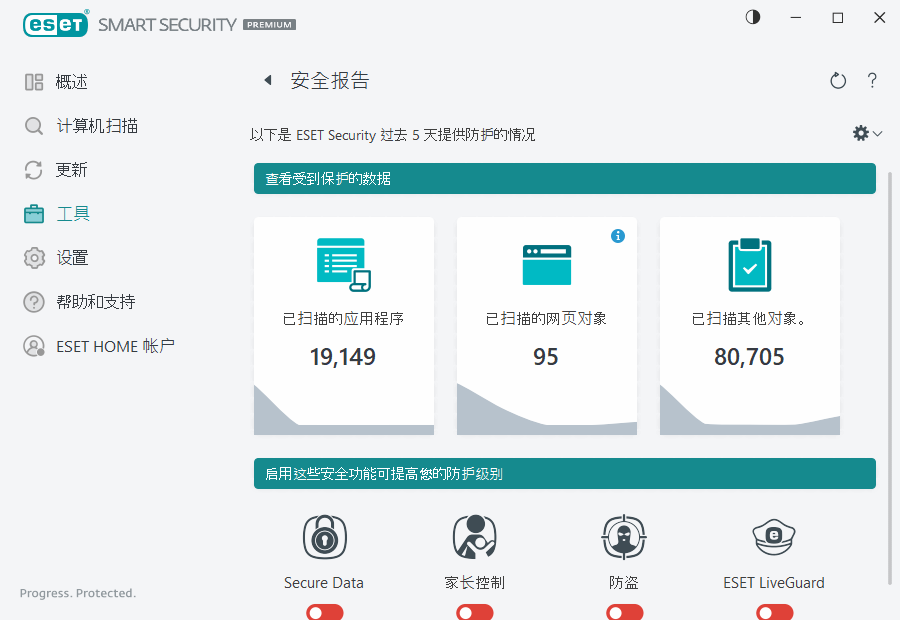Toggle the dark mode contrast icon
Screen dimensions: 900x620
(751, 17)
